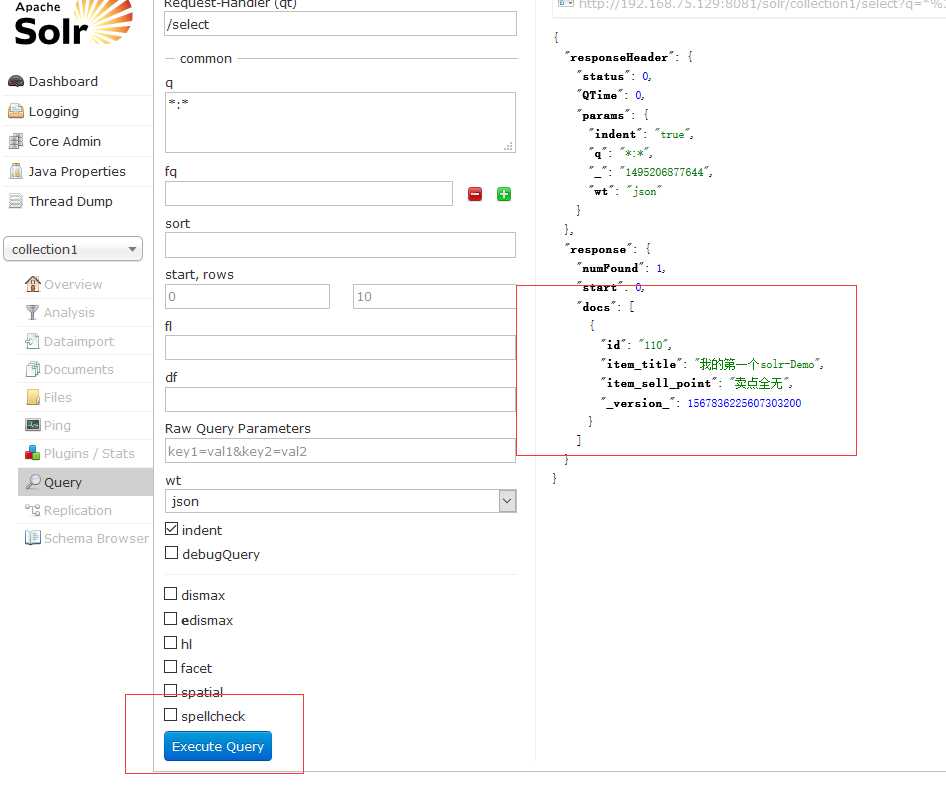946x799 pixels.
Task: Click the "numFound" key in response
Action: (610, 268)
